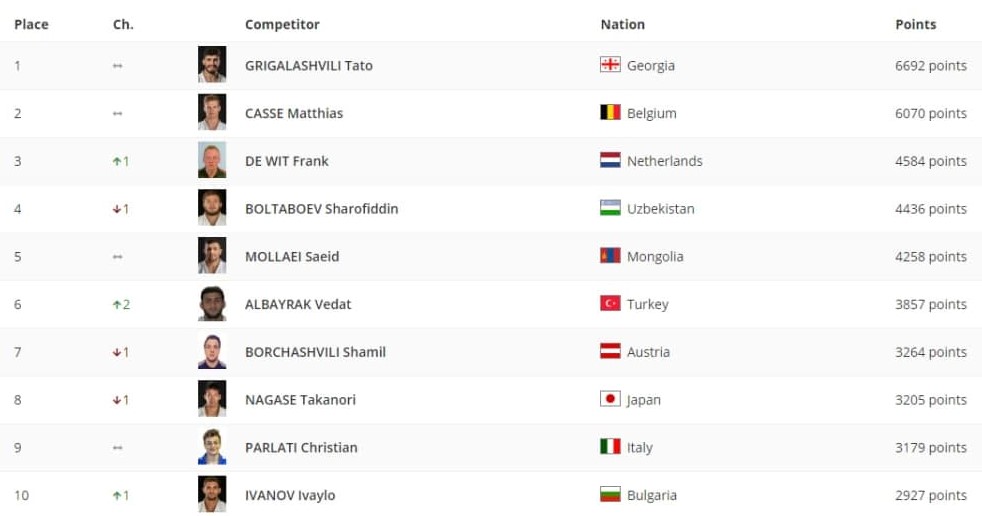Click the green up arrow for Ivanov
Screen dimensions: 982x516
tap(117, 495)
